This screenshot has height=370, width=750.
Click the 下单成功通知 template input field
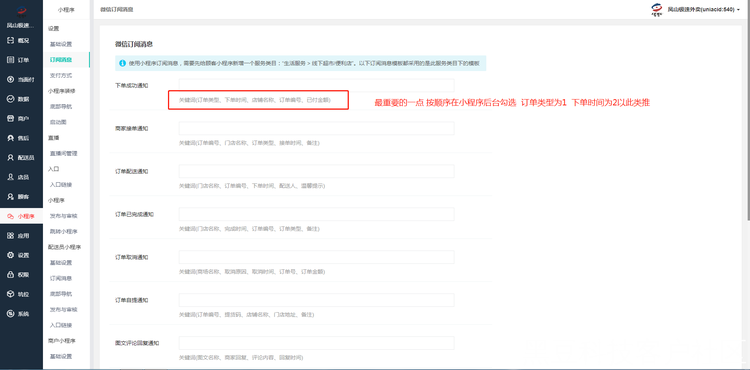coord(316,85)
